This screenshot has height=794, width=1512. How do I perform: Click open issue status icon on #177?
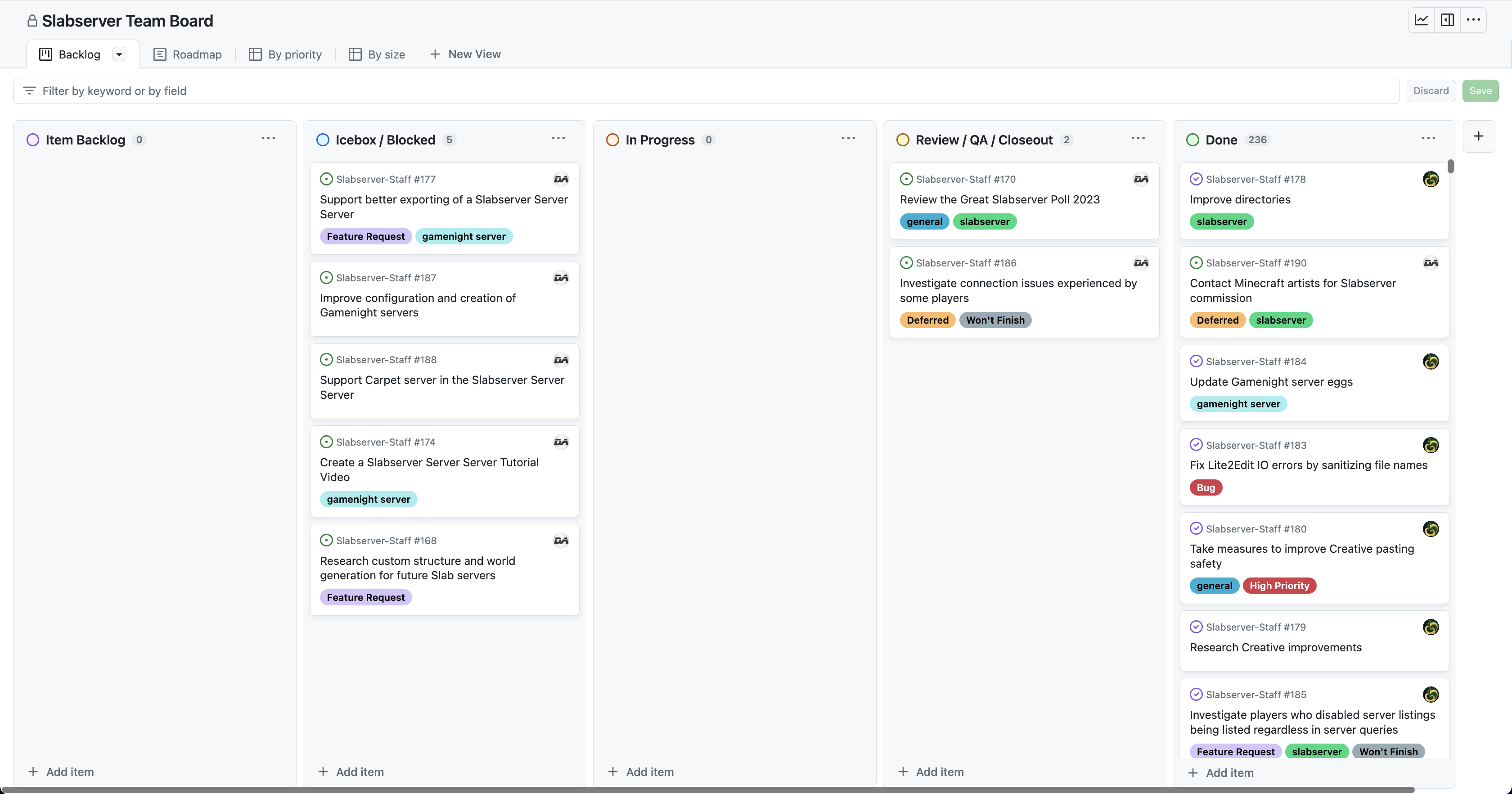point(326,179)
